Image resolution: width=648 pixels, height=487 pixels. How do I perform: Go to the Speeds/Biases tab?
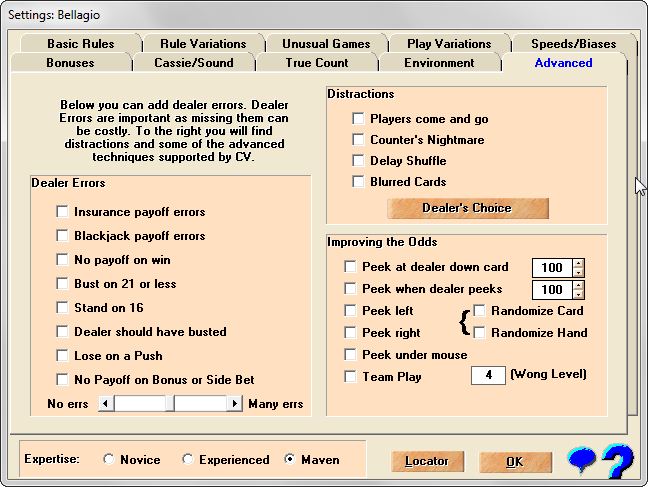573,43
